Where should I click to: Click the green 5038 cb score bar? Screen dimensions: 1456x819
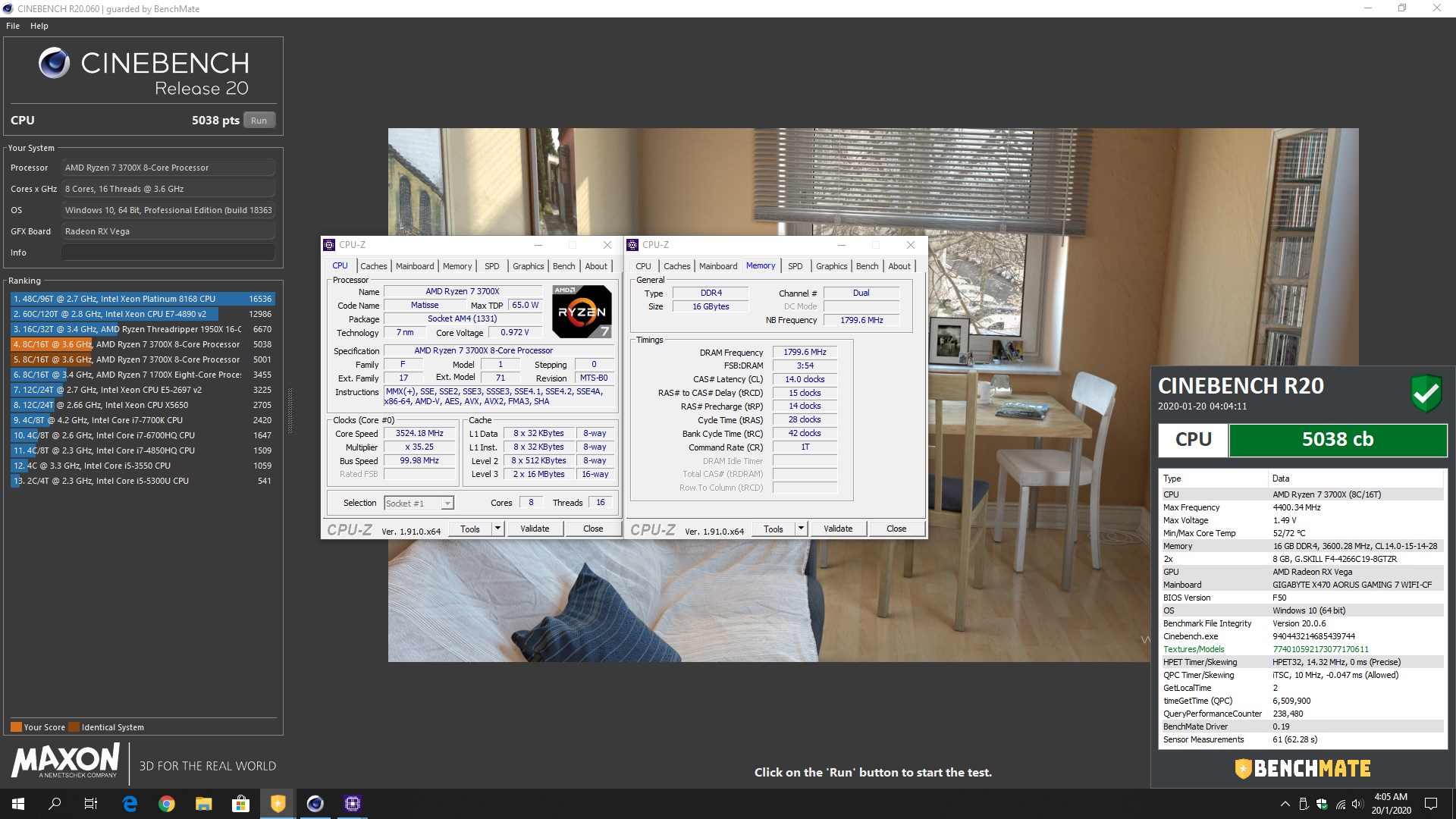click(1338, 440)
